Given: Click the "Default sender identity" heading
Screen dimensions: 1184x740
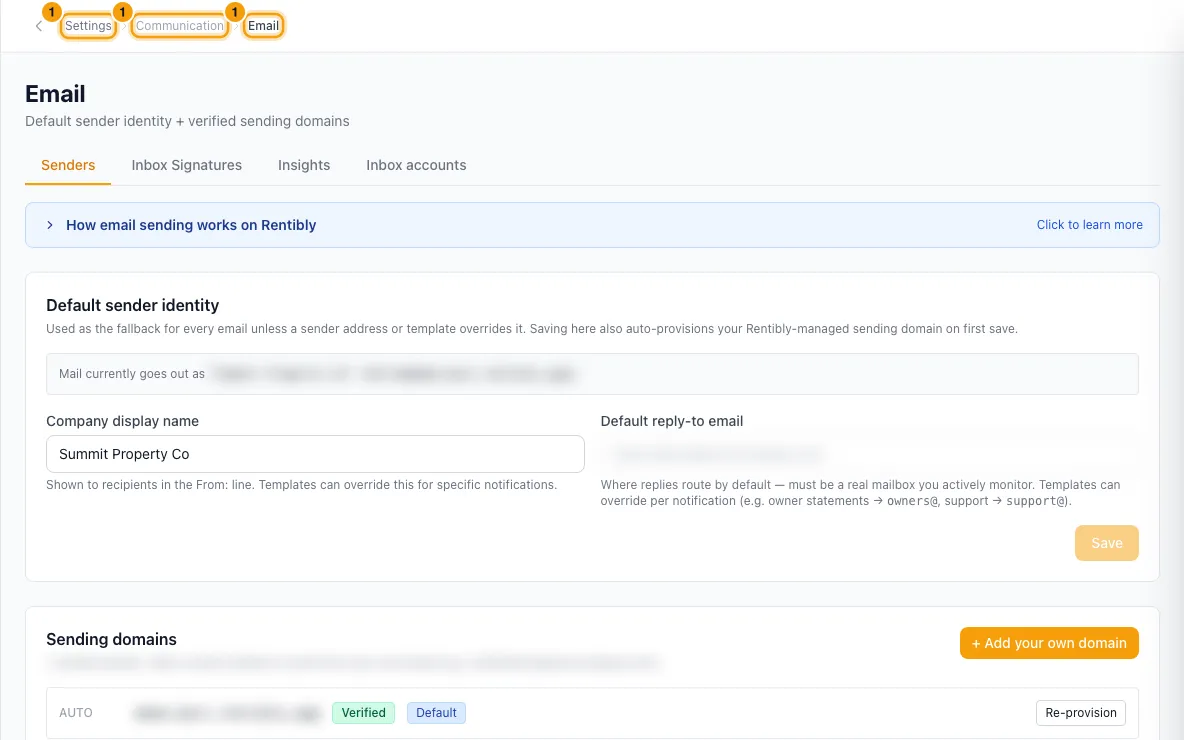Looking at the screenshot, I should (132, 305).
